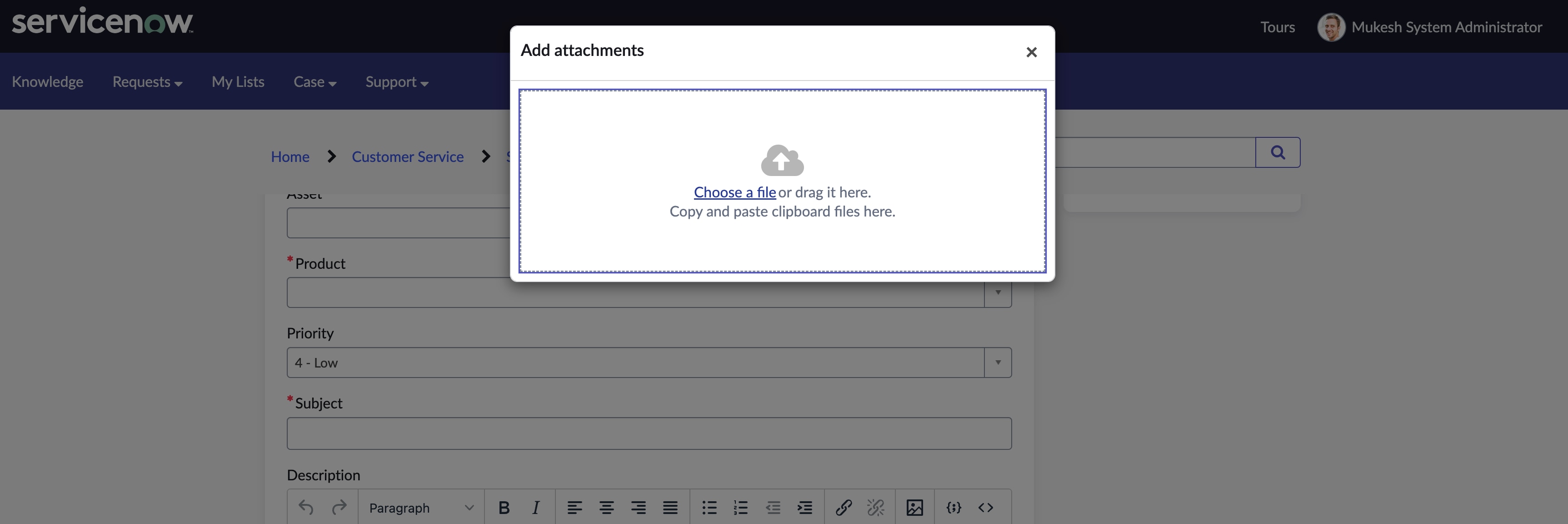The height and width of the screenshot is (524, 1568).
Task: Open source code view icon
Action: (x=985, y=508)
